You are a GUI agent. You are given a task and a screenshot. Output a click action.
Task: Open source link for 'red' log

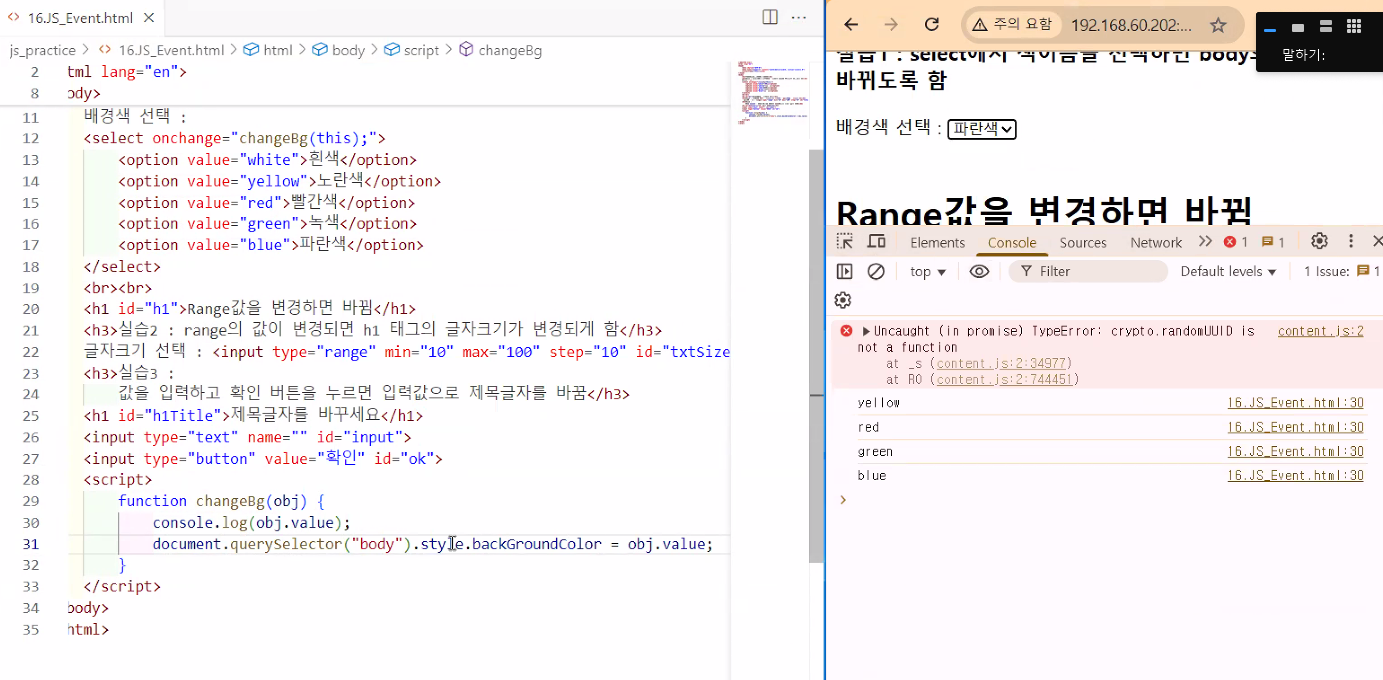1295,427
